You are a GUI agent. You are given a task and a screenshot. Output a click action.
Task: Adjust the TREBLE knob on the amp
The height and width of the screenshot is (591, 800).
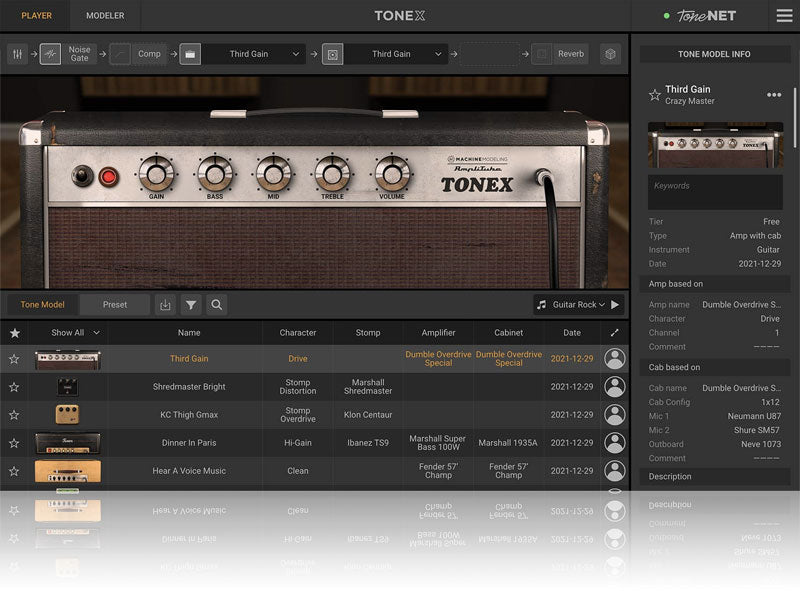pyautogui.click(x=332, y=174)
